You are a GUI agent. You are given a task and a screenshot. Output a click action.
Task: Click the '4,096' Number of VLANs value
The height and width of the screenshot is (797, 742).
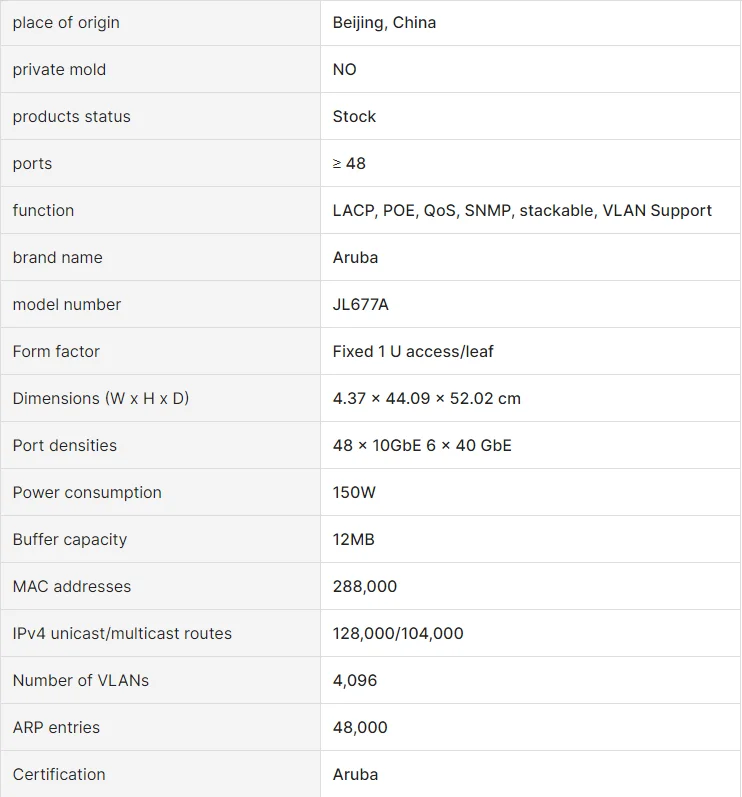click(x=355, y=680)
